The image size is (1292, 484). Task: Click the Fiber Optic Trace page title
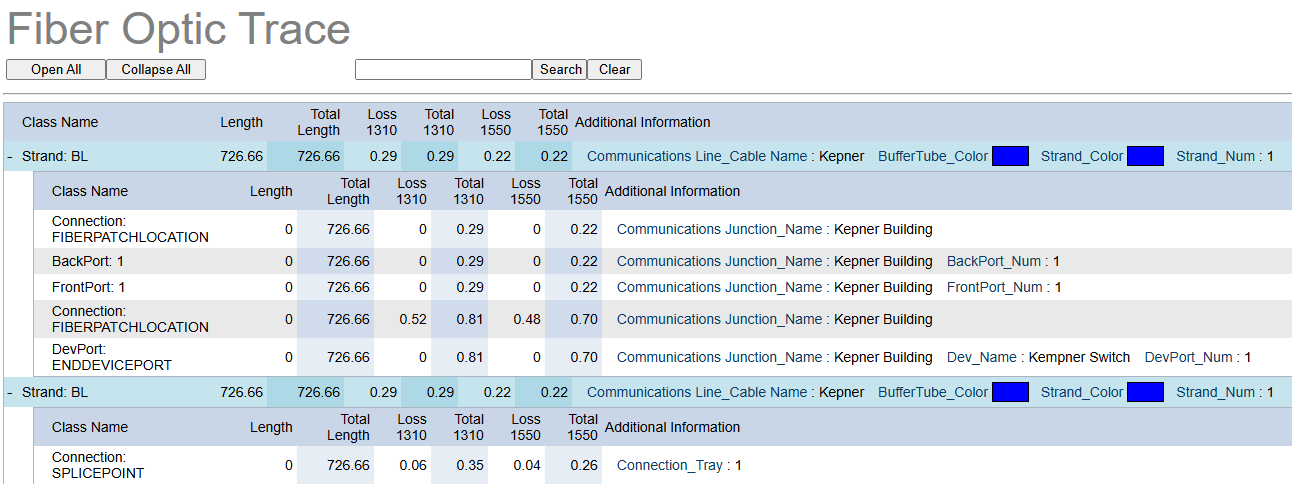coord(179,29)
